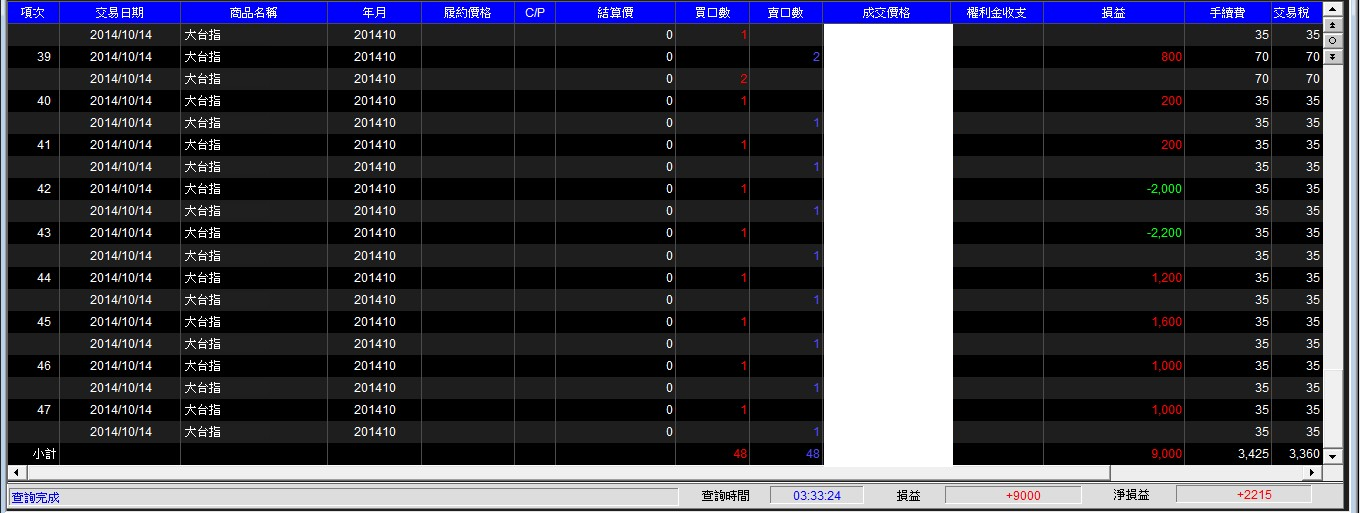1360x513 pixels.
Task: Click the 201410 contract month in row 46
Action: point(375,366)
